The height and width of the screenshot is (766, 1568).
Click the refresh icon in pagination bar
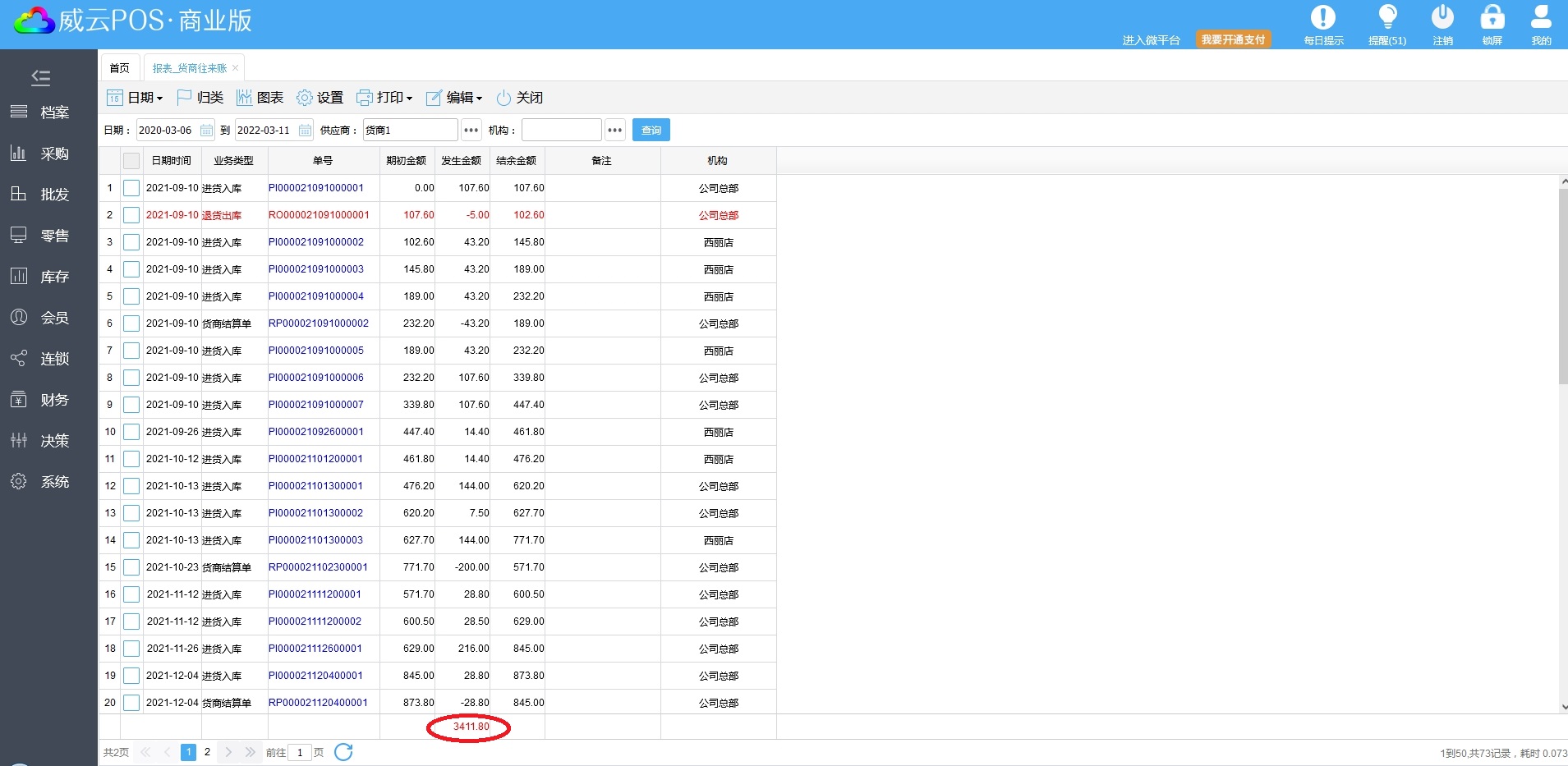343,752
